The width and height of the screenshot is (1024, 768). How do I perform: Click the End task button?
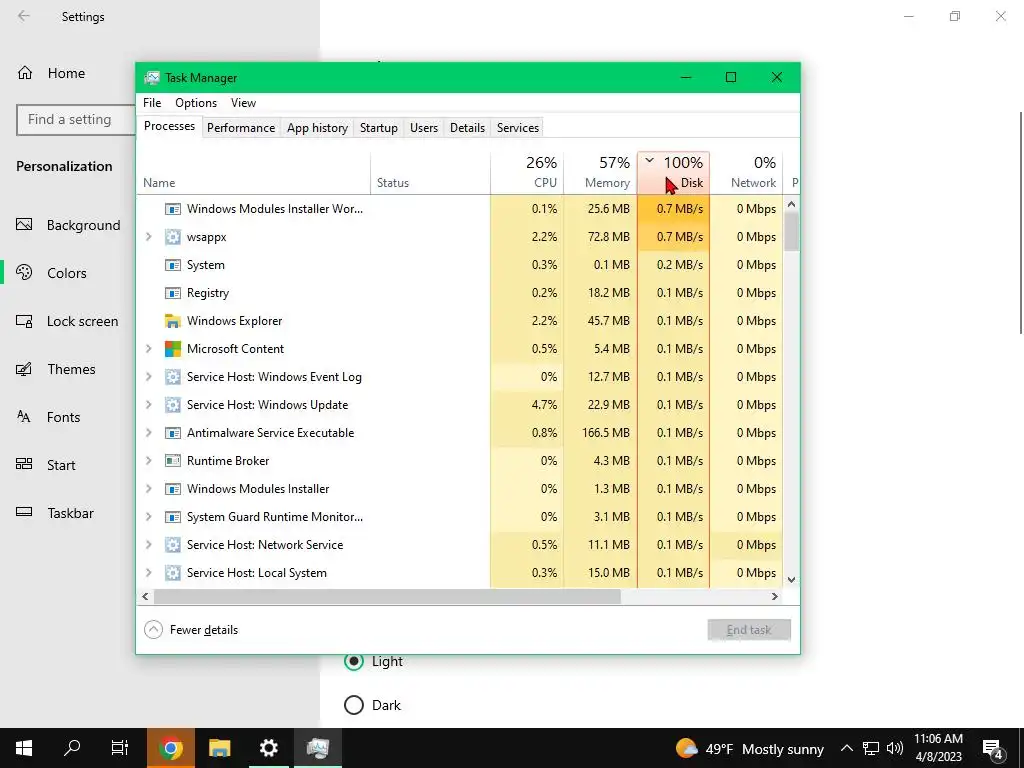click(749, 630)
